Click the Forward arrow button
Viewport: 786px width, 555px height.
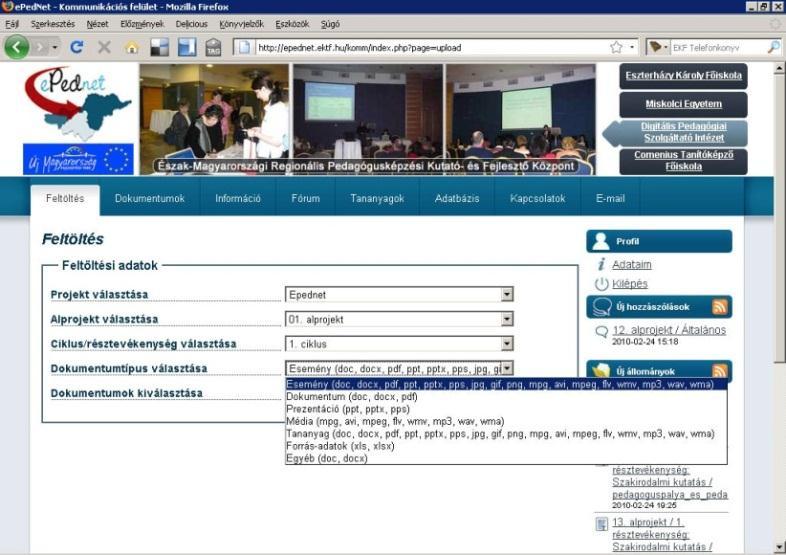pyautogui.click(x=40, y=48)
